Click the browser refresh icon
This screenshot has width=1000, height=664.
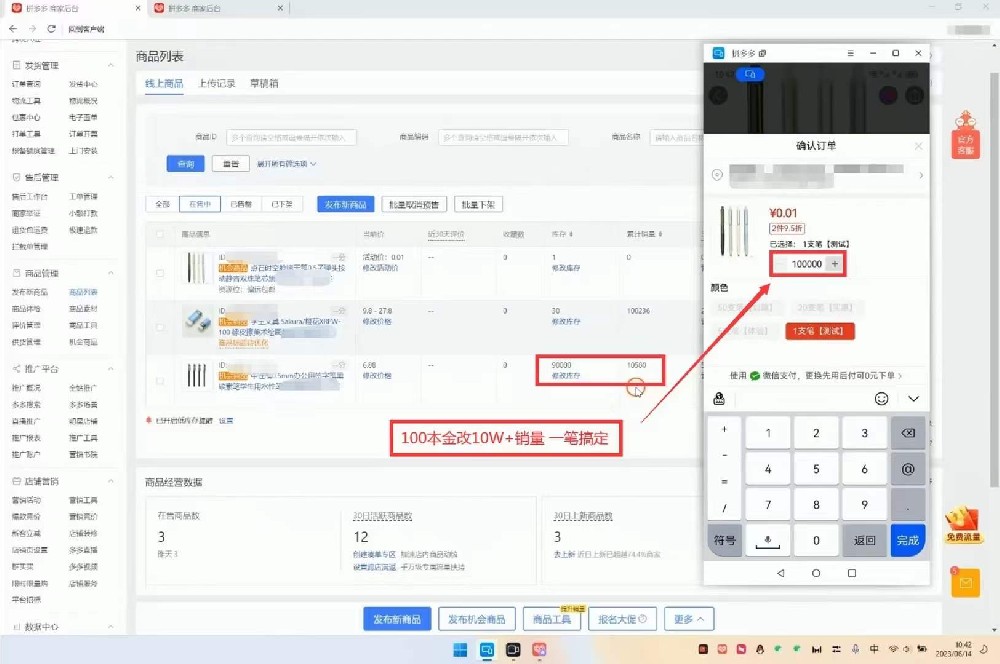tap(51, 29)
